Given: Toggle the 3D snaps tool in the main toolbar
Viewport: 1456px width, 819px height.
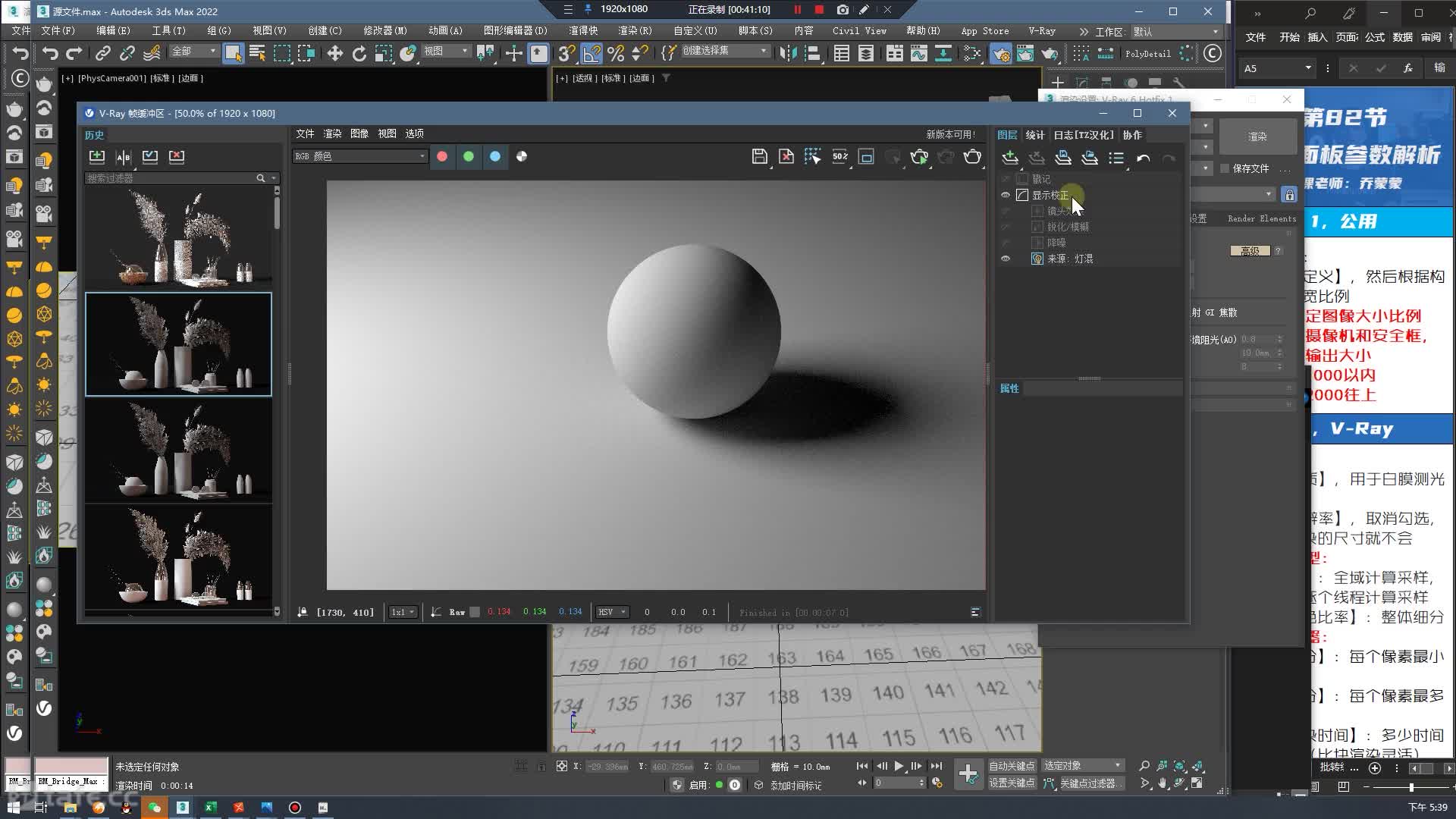Looking at the screenshot, I should [566, 53].
